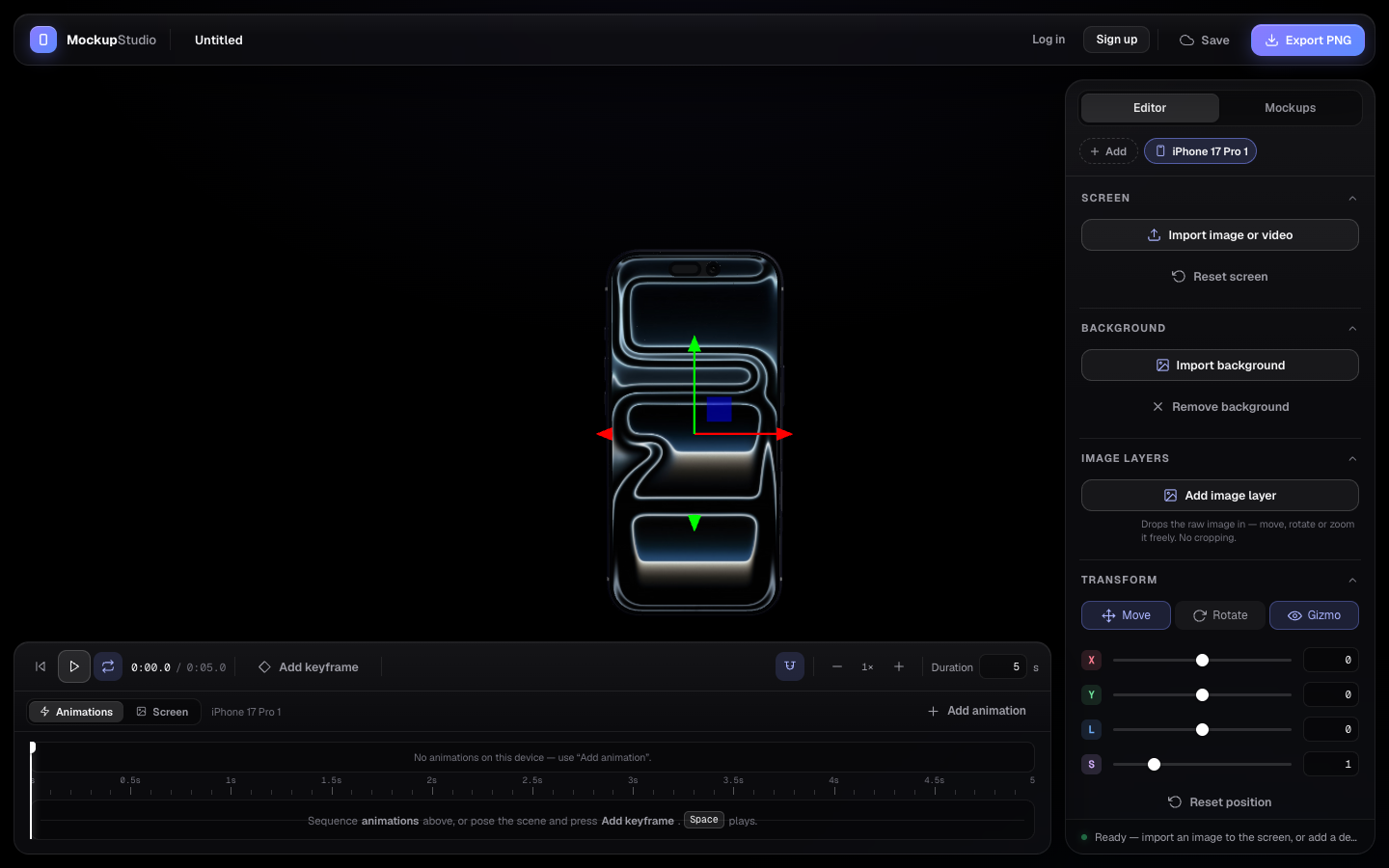Click the Duration value field

click(1003, 666)
